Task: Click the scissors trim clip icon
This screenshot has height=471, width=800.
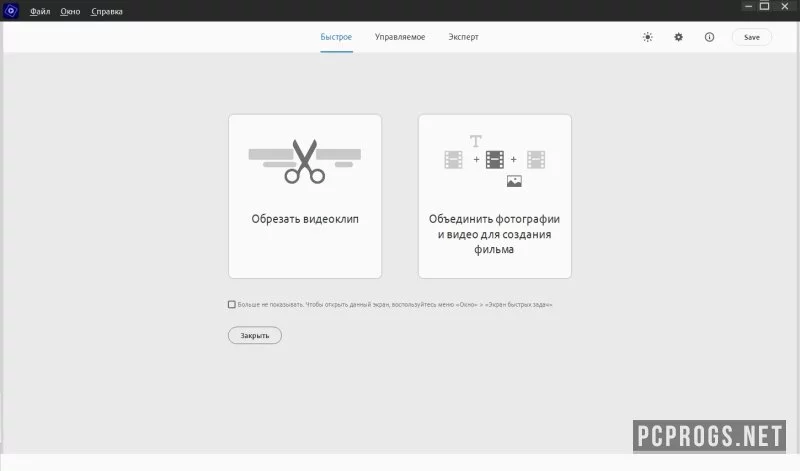Action: click(x=305, y=161)
